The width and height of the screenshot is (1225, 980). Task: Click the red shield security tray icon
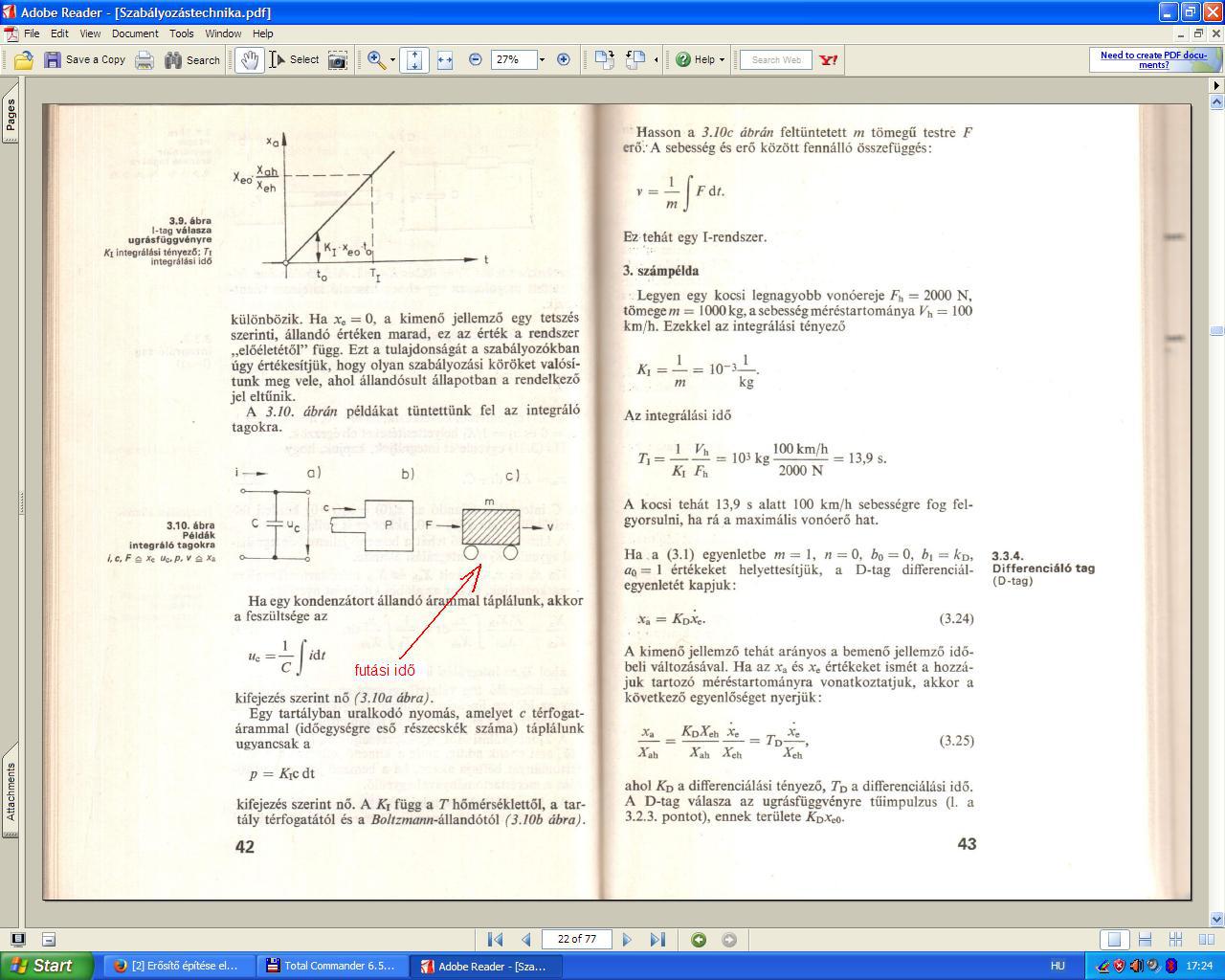point(1119,966)
